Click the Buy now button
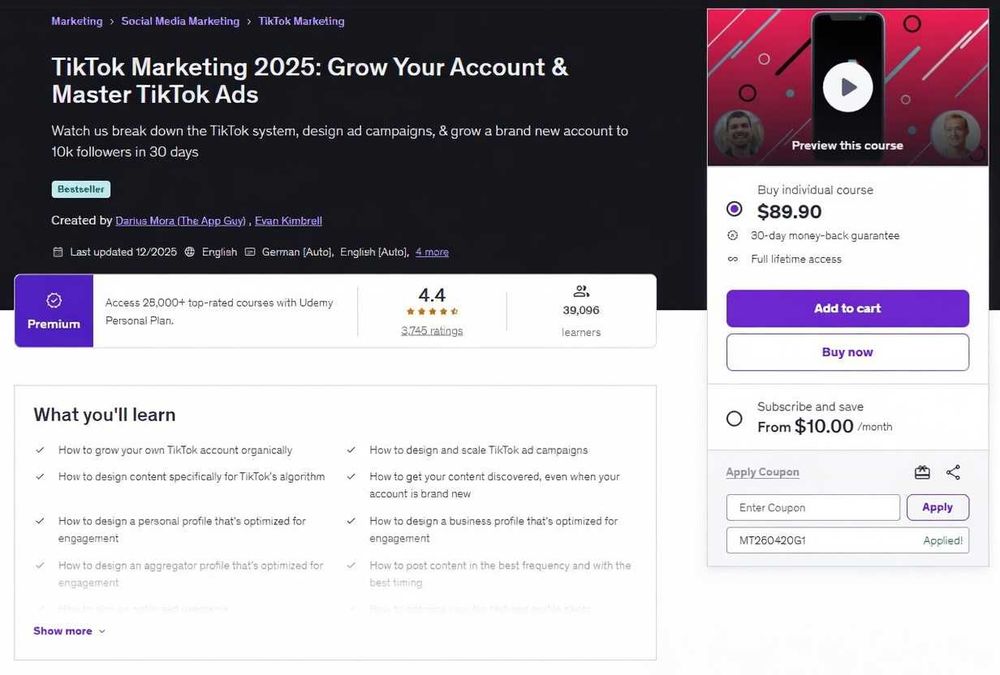Viewport: 1000px width, 675px height. [847, 352]
